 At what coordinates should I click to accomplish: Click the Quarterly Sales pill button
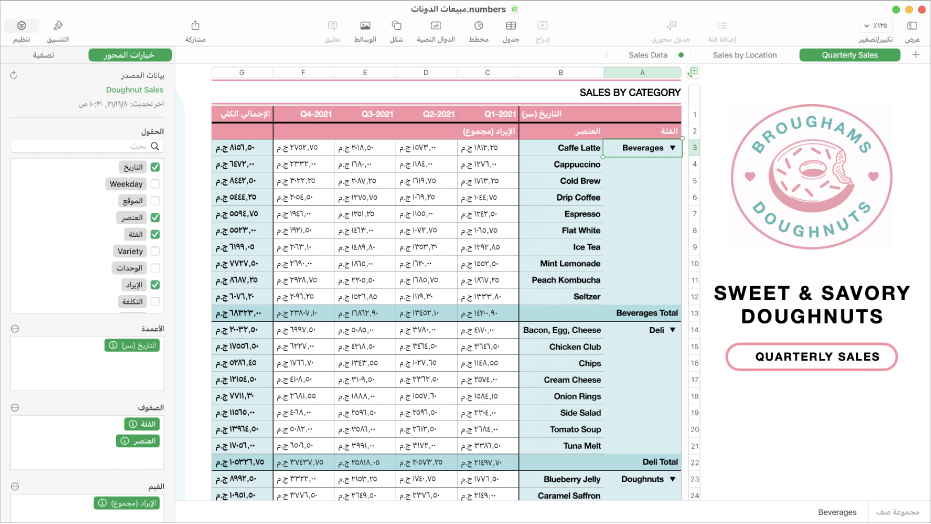(x=811, y=356)
